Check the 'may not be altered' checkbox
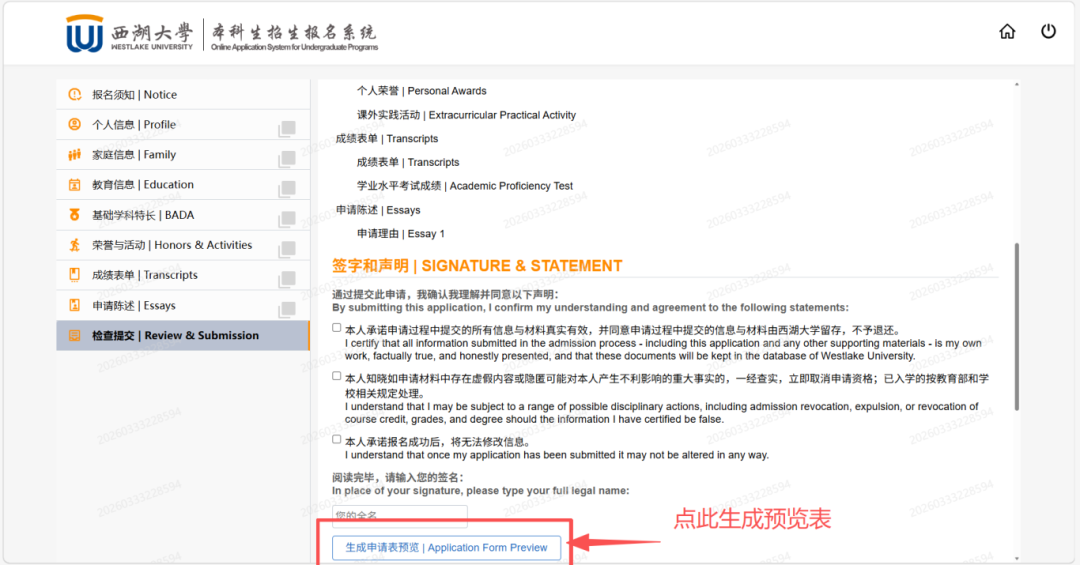The image size is (1080, 565). [x=337, y=440]
